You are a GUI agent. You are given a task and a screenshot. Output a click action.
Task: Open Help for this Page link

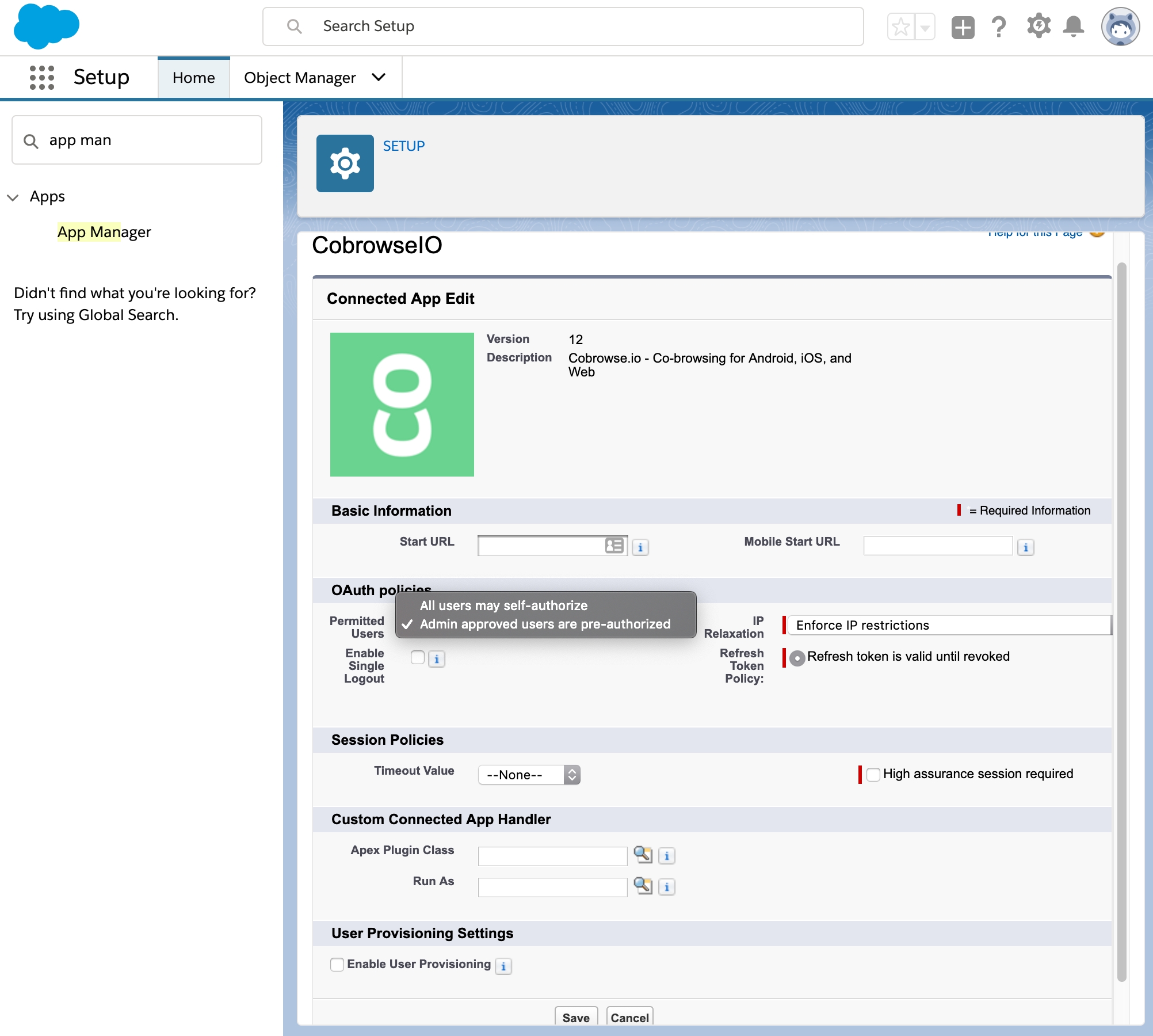[1035, 233]
